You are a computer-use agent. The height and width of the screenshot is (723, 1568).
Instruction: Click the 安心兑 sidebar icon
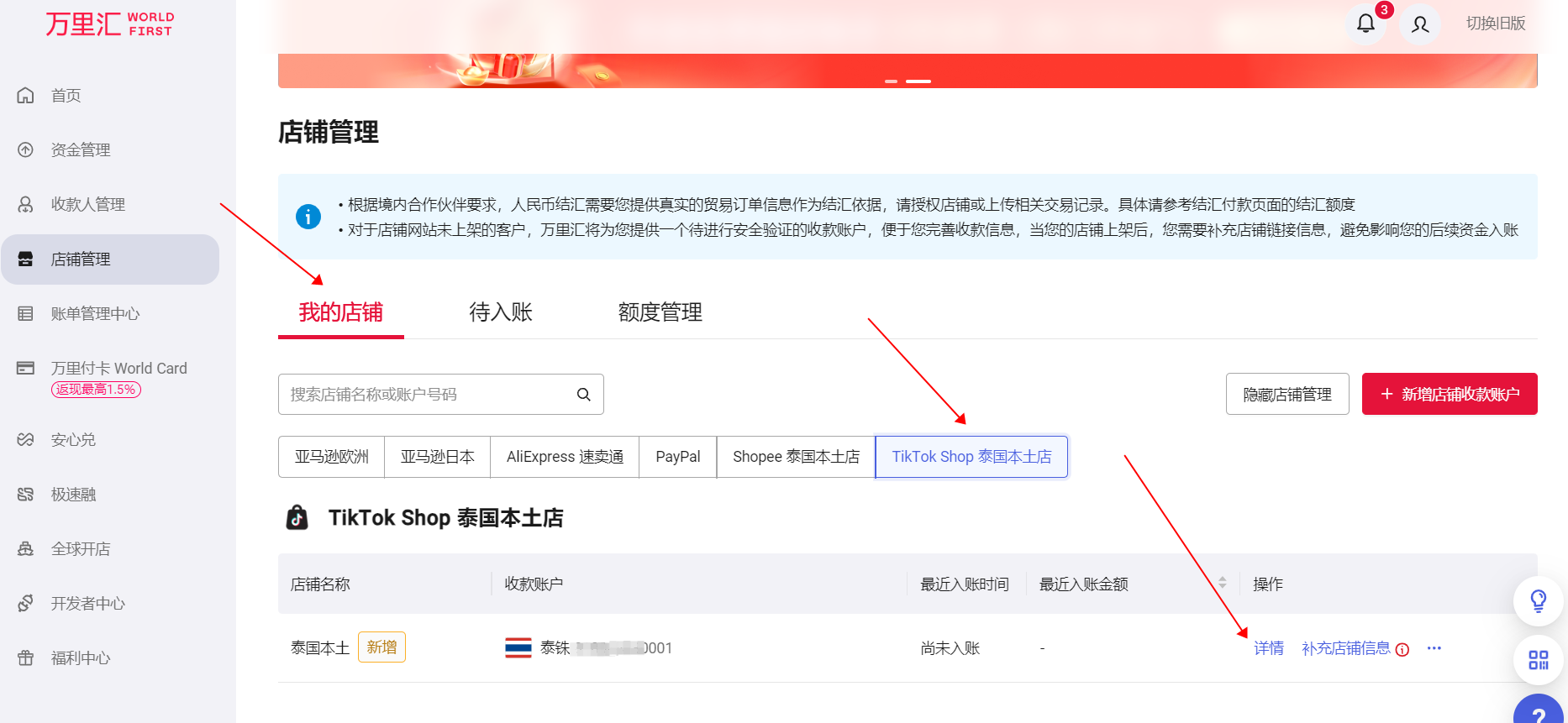coord(26,440)
